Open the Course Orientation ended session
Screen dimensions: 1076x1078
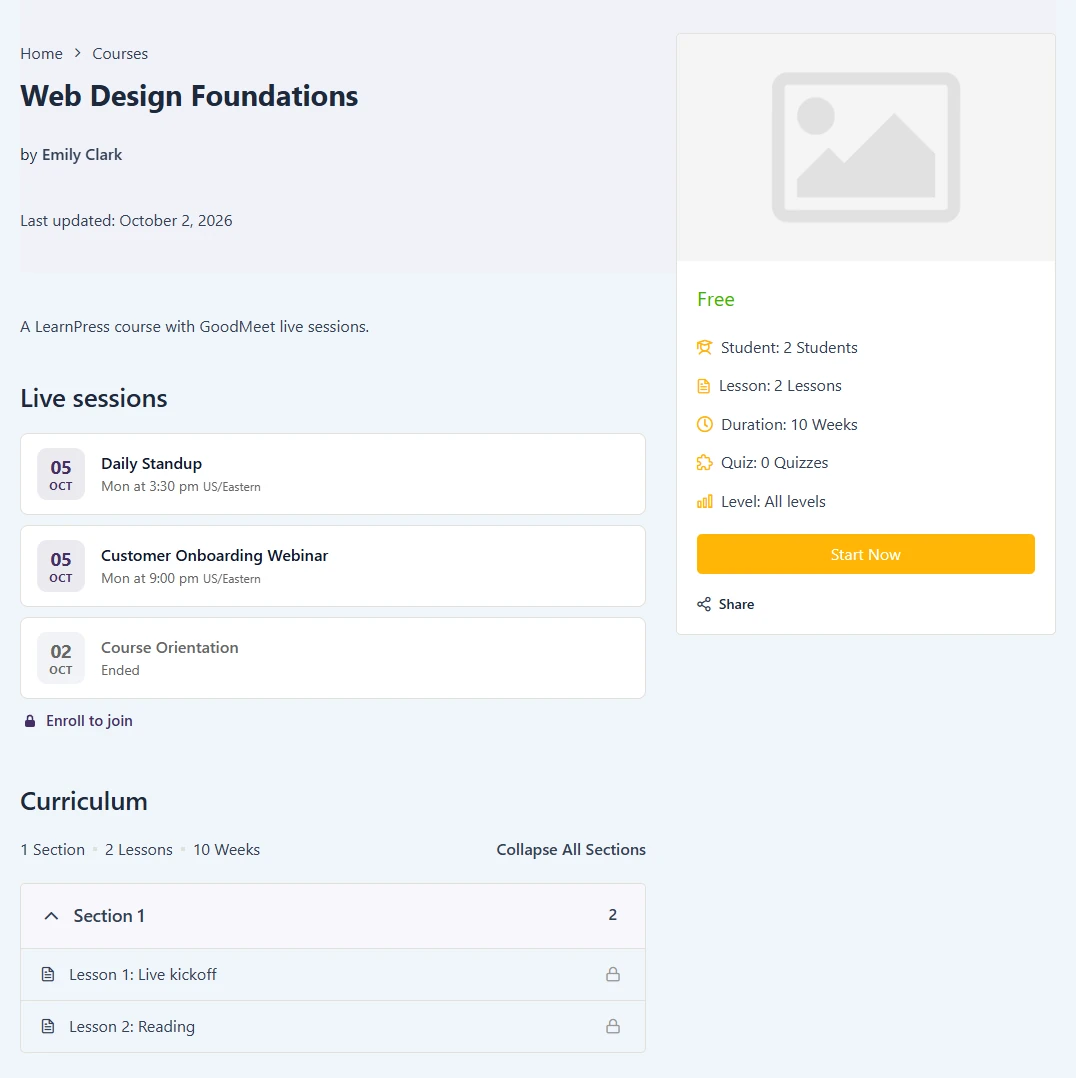(x=333, y=658)
